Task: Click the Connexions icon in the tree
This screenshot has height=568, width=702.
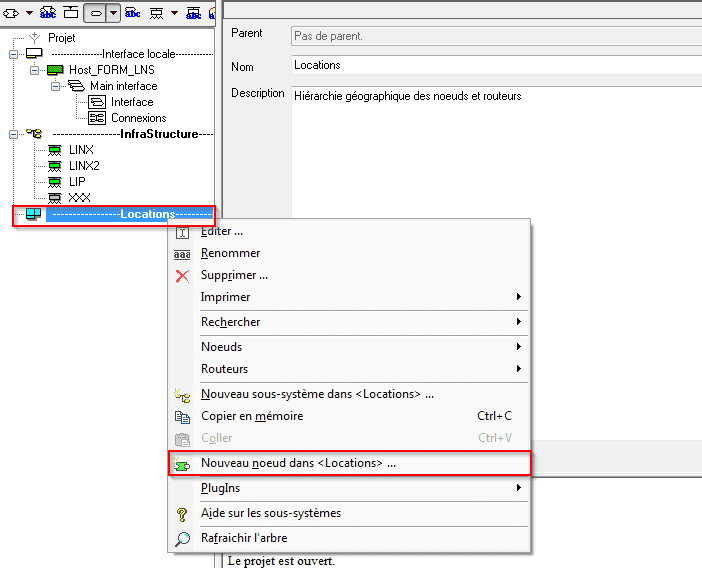Action: pos(97,118)
